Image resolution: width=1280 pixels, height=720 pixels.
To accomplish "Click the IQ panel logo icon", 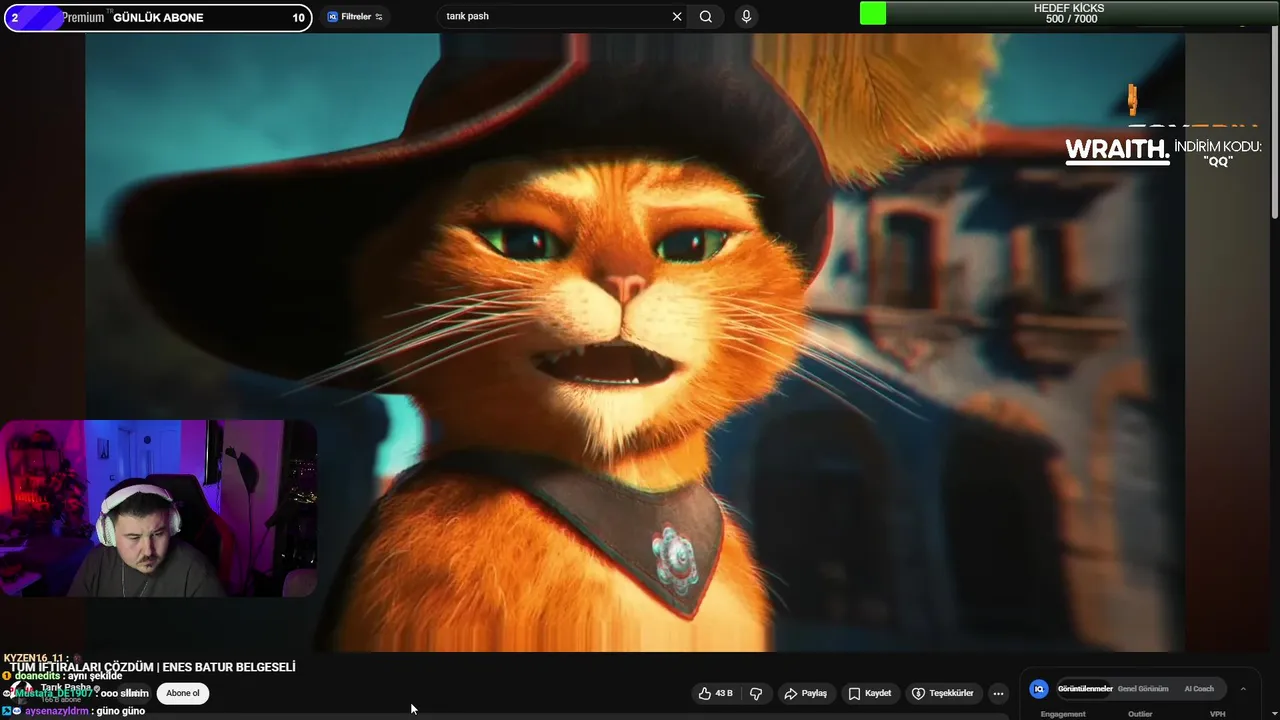I will coord(1039,689).
